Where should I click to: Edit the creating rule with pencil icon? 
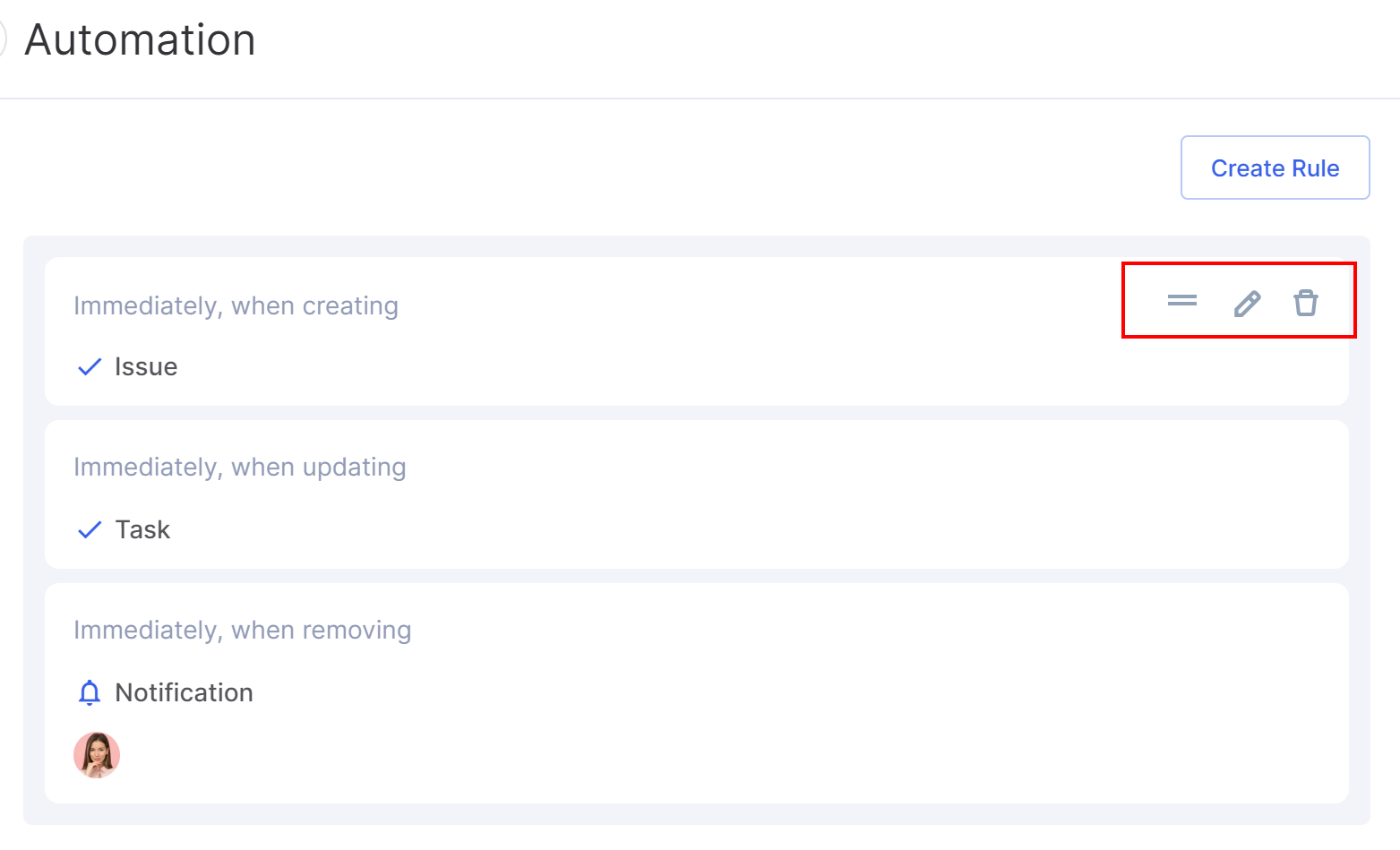(1247, 304)
